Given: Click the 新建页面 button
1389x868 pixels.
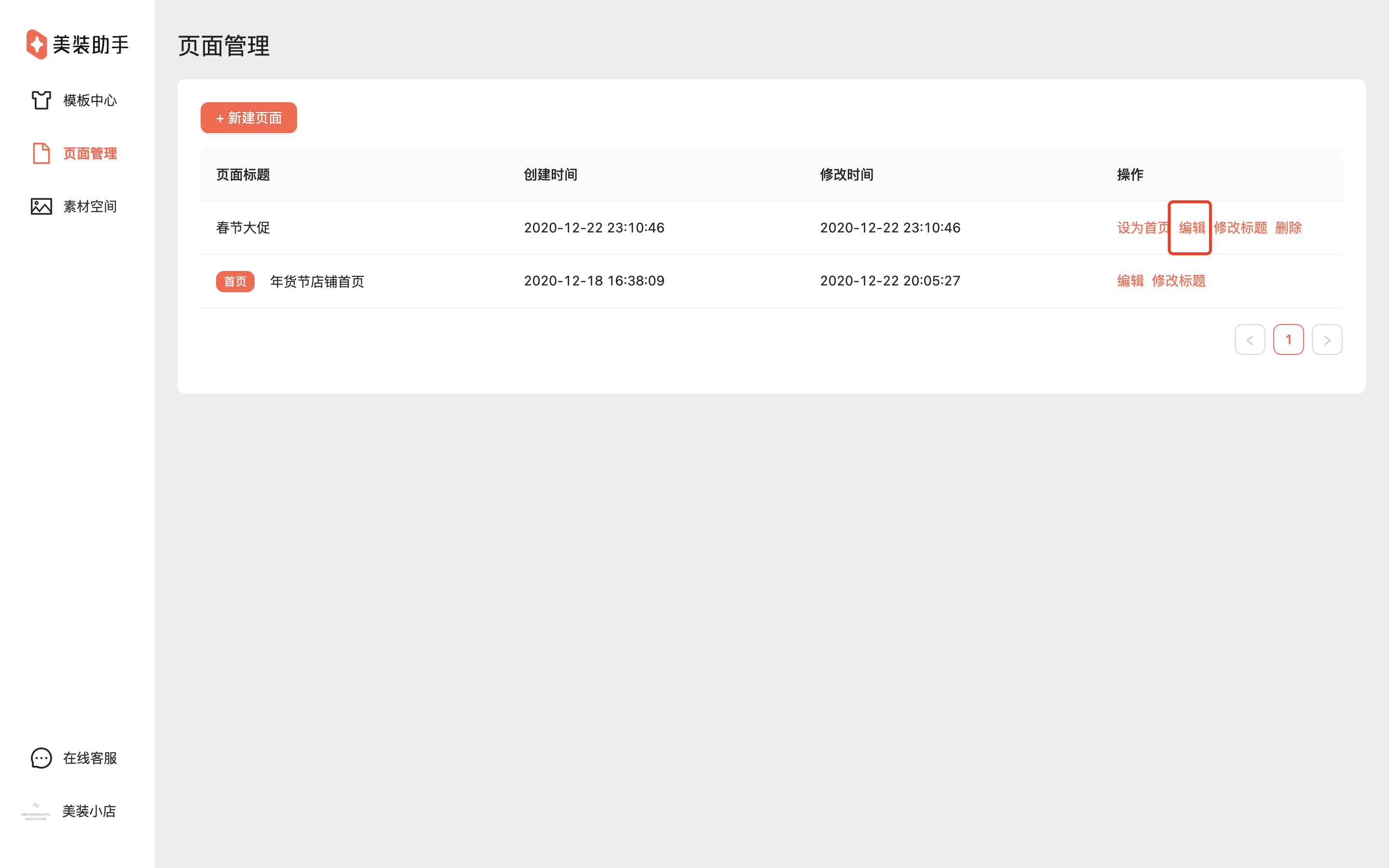Looking at the screenshot, I should click(x=248, y=118).
